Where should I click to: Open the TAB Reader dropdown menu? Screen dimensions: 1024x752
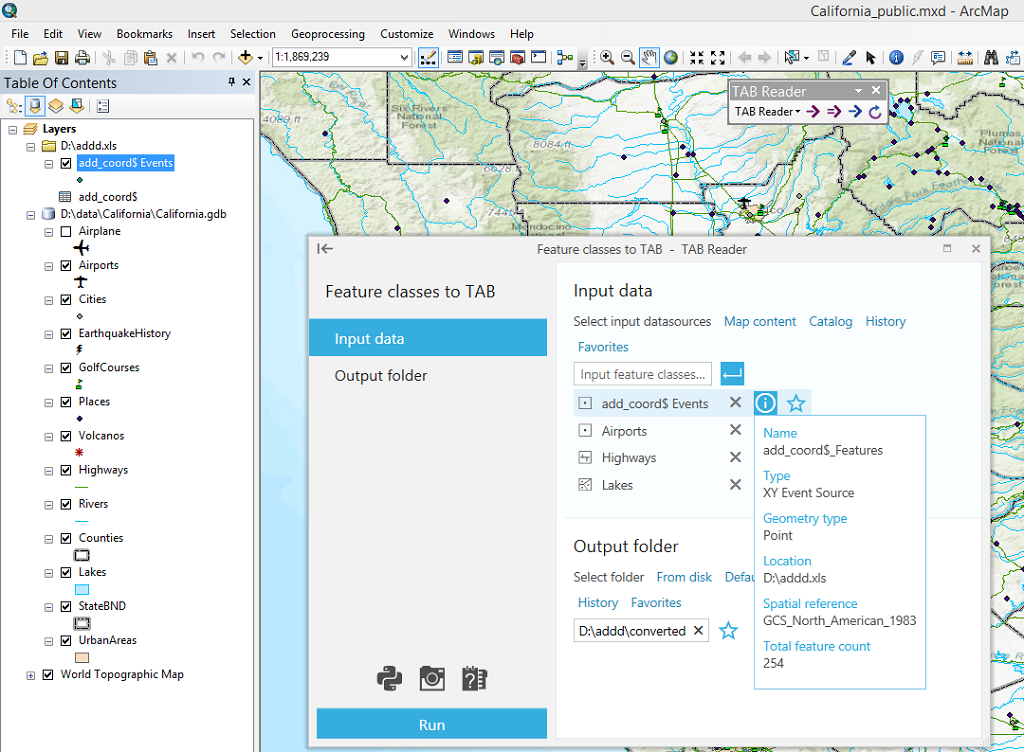coord(767,112)
